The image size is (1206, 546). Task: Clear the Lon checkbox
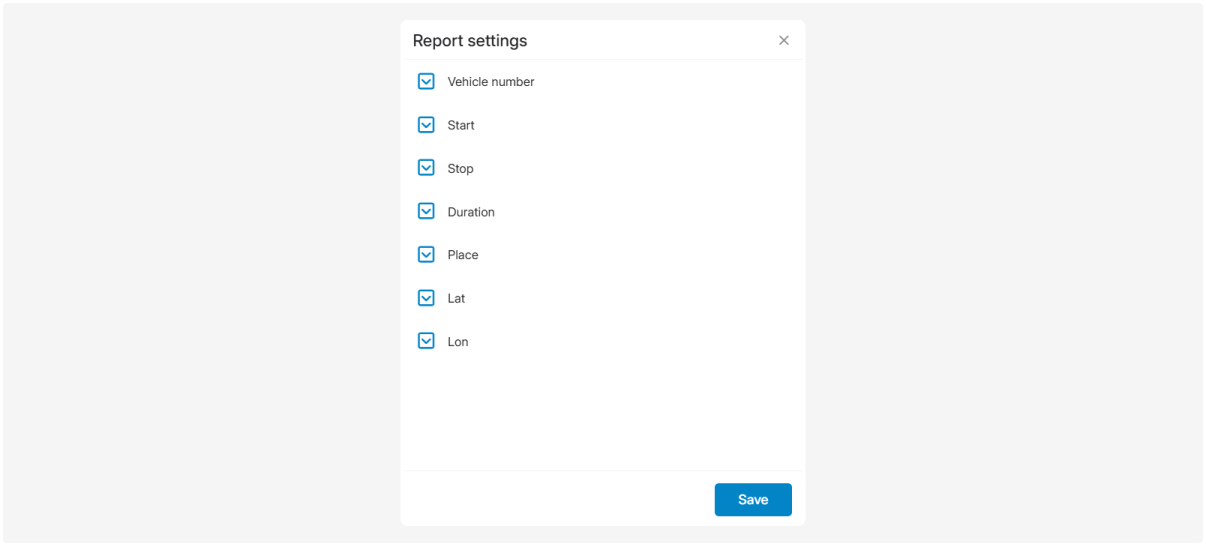point(426,341)
